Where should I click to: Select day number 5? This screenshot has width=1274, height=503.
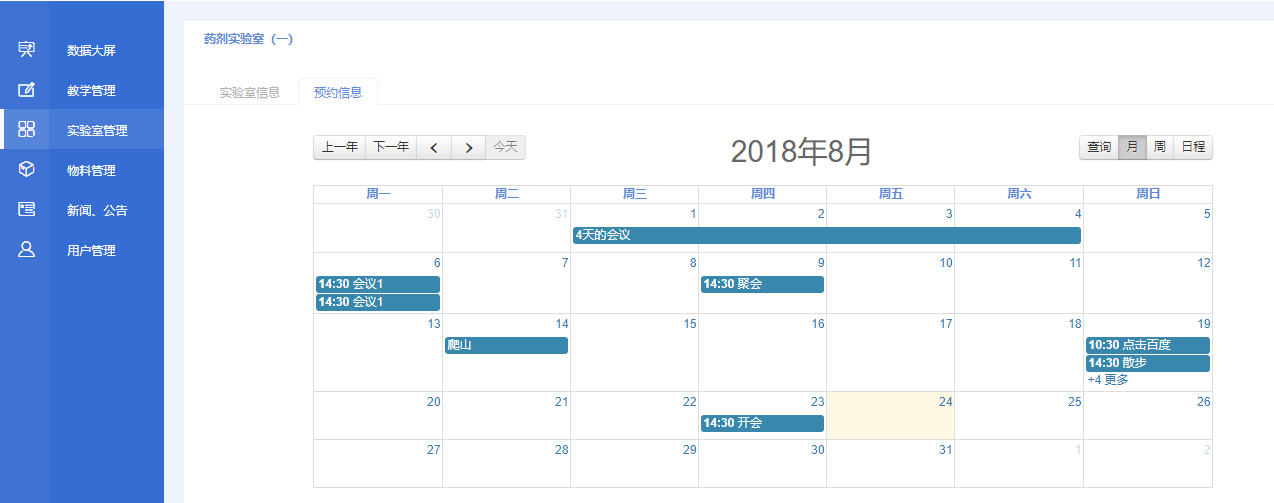(1207, 214)
